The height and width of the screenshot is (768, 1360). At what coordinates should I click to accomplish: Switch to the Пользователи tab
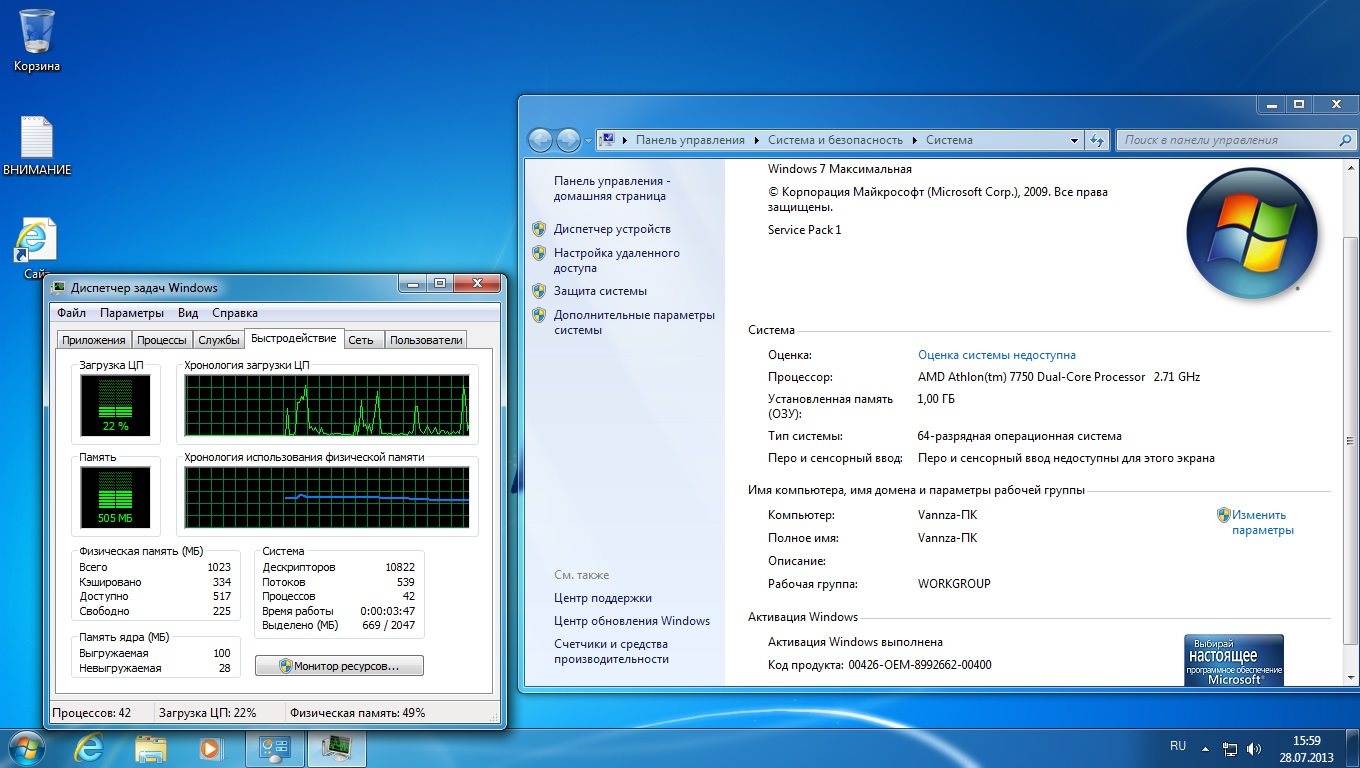click(426, 340)
